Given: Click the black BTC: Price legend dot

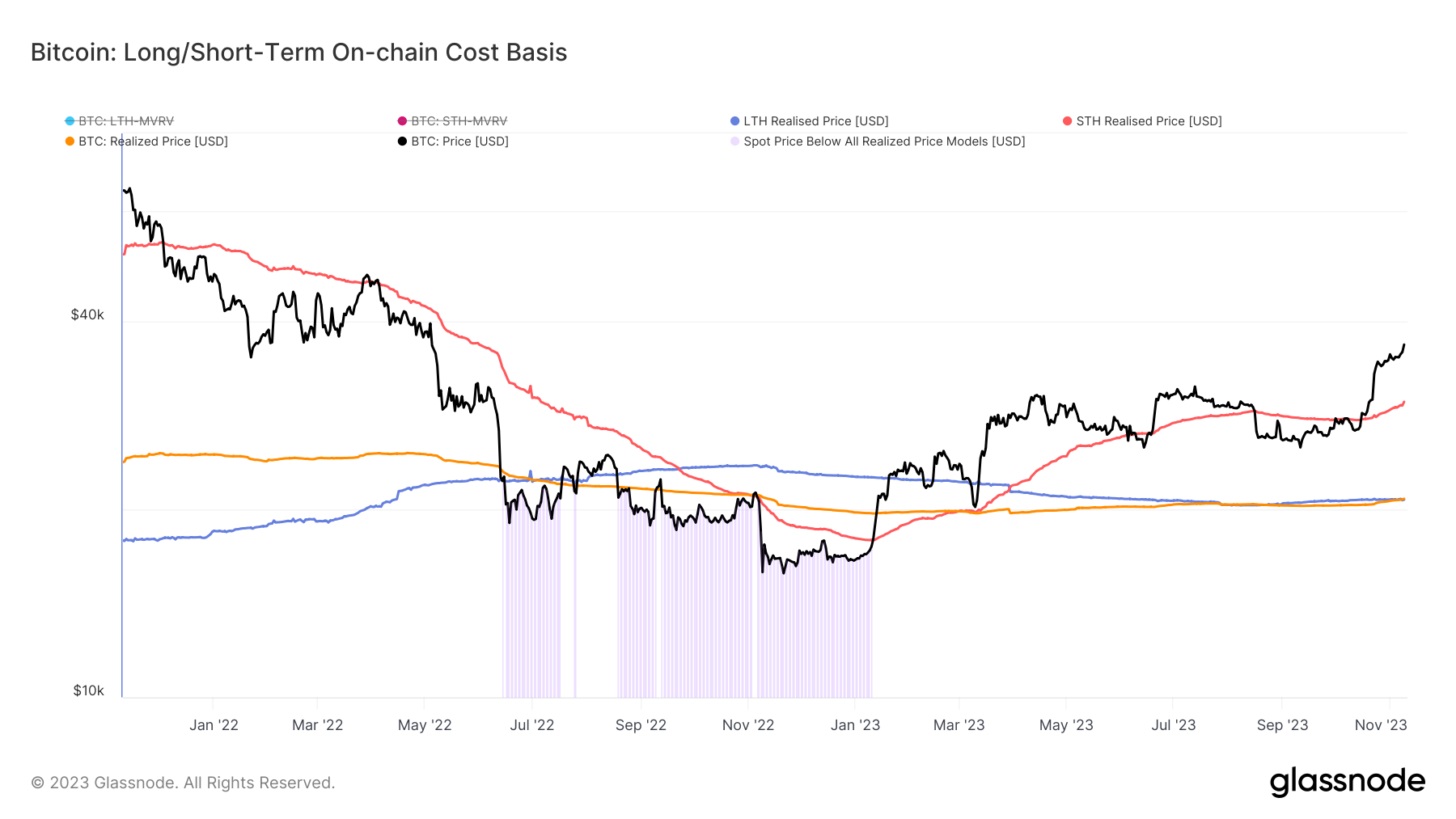Looking at the screenshot, I should 402,141.
